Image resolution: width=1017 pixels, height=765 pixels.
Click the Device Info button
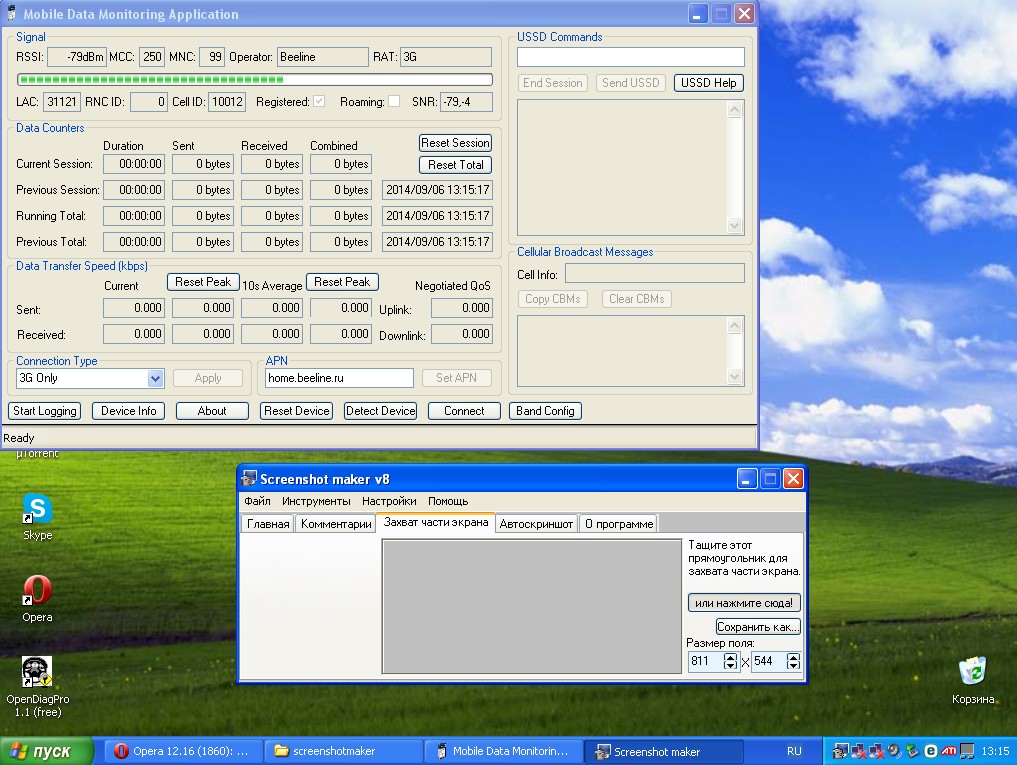coord(129,411)
